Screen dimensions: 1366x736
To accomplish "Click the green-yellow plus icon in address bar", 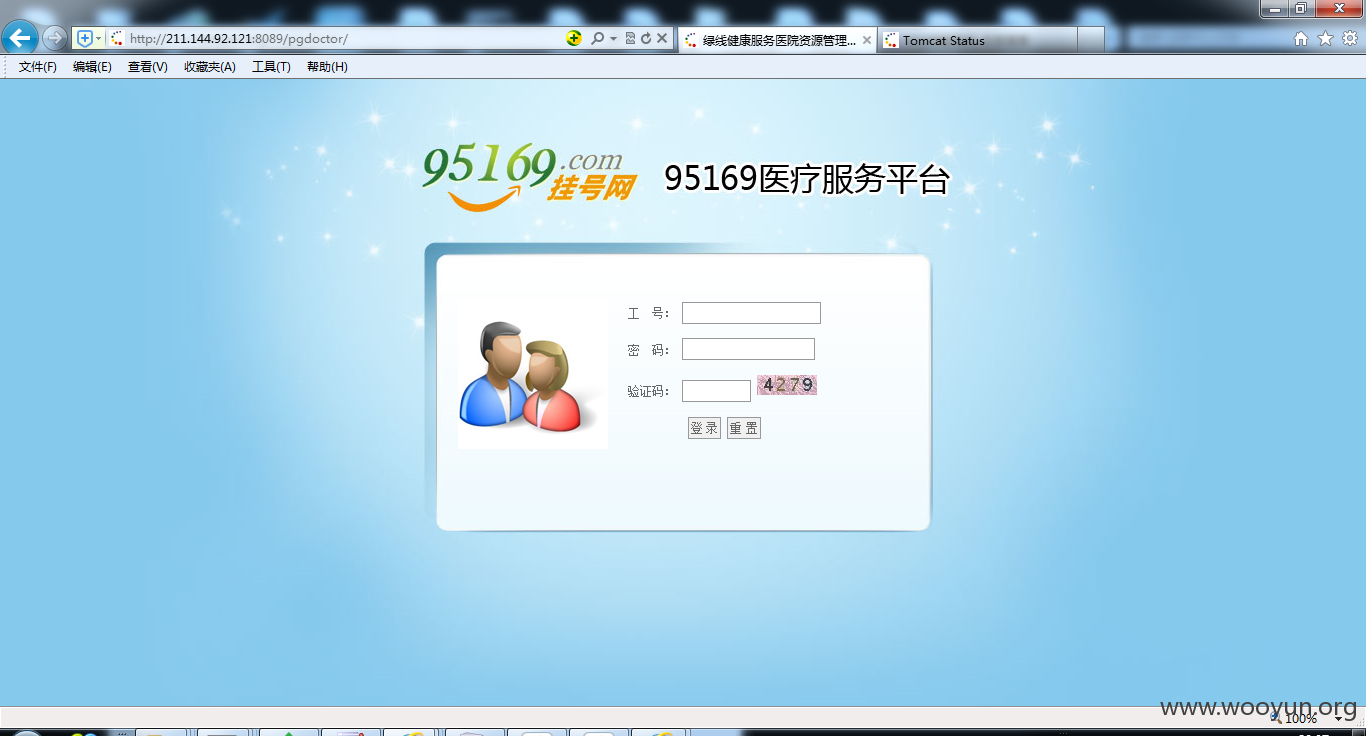I will point(574,38).
